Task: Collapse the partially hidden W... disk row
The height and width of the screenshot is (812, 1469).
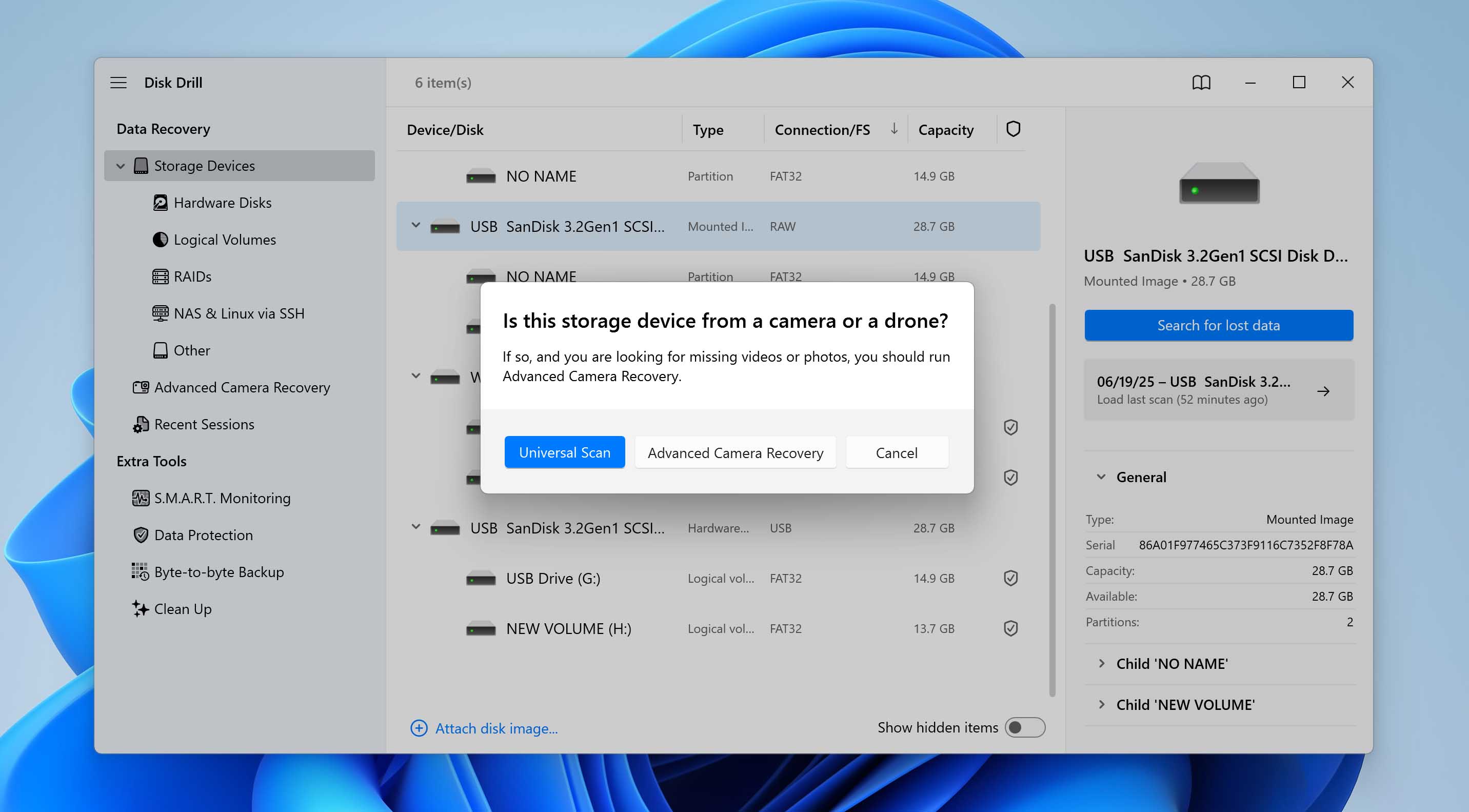Action: pyautogui.click(x=416, y=376)
